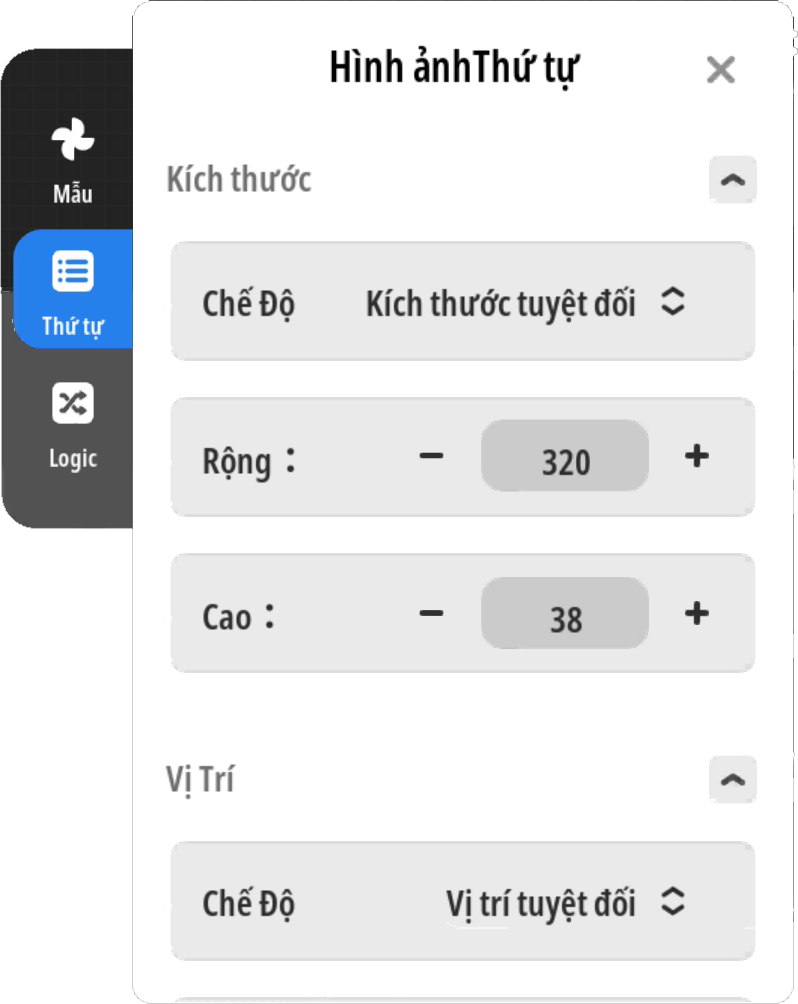This screenshot has height=1004, width=798.
Task: Click the Kích thước section header text
Action: [239, 180]
